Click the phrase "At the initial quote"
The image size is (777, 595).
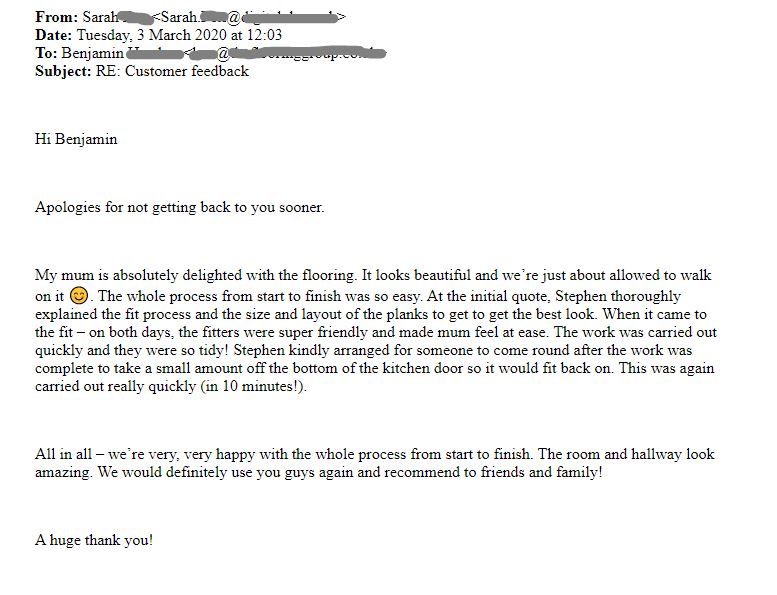point(483,296)
